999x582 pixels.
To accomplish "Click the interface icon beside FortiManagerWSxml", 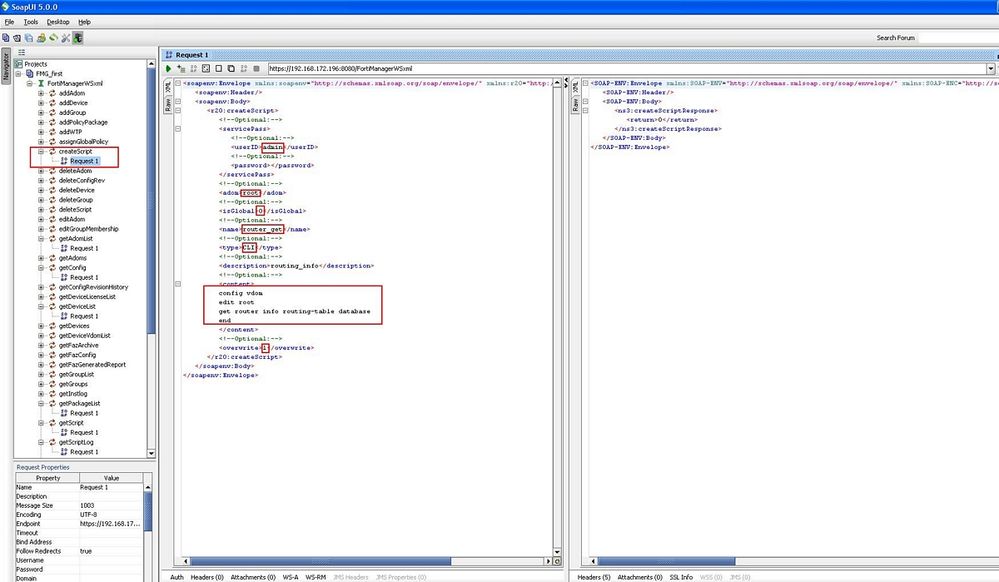I will [40, 83].
